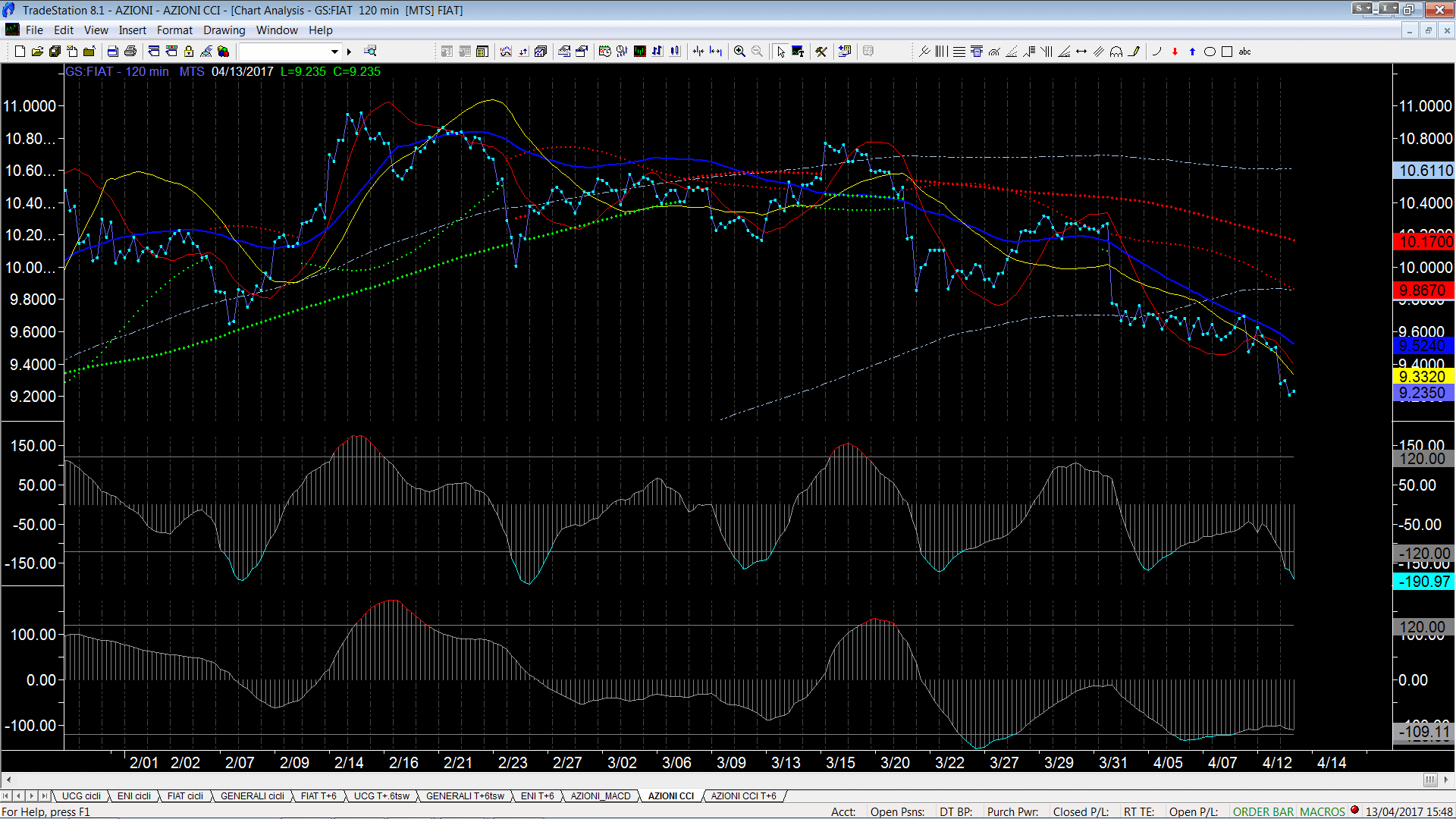Select the blue up arrow tool
Image resolution: width=1456 pixels, height=819 pixels.
[1192, 52]
